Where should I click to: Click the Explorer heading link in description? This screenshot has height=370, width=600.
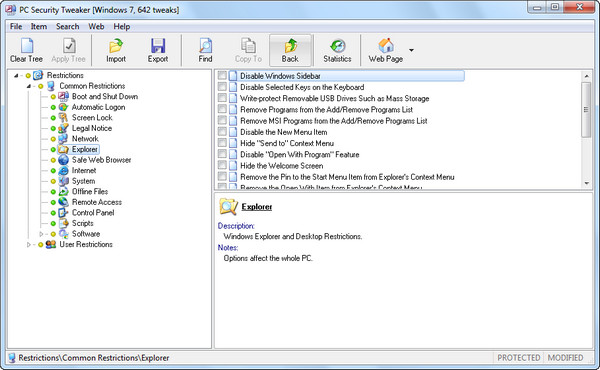point(257,207)
